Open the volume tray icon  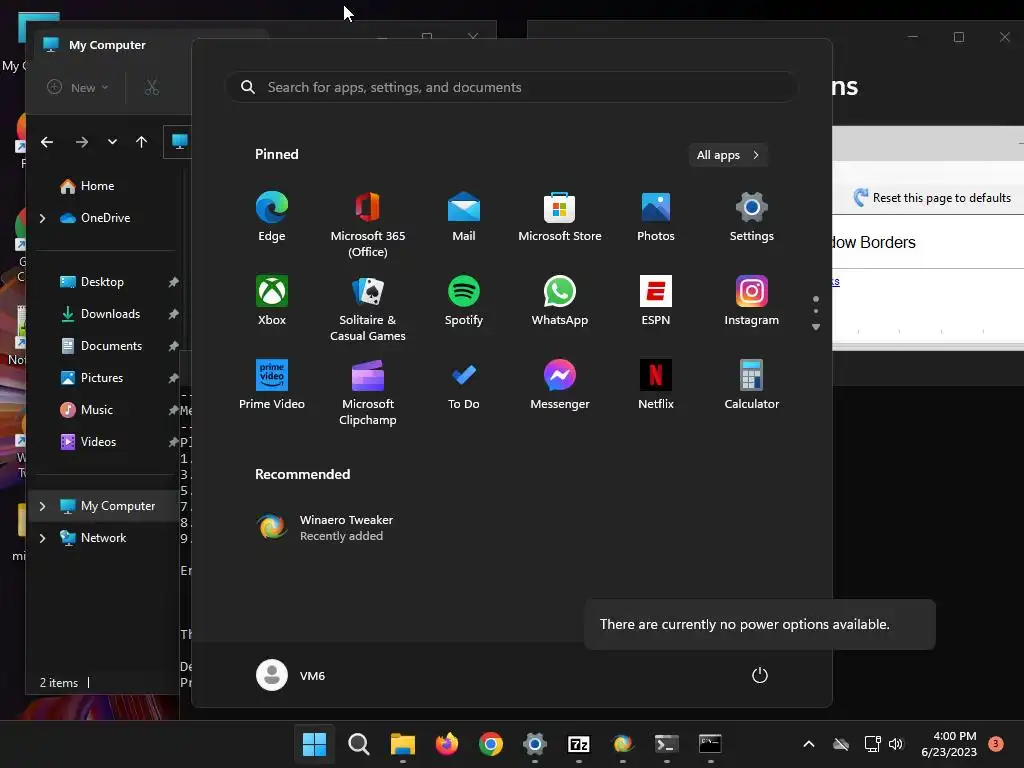pyautogui.click(x=896, y=744)
